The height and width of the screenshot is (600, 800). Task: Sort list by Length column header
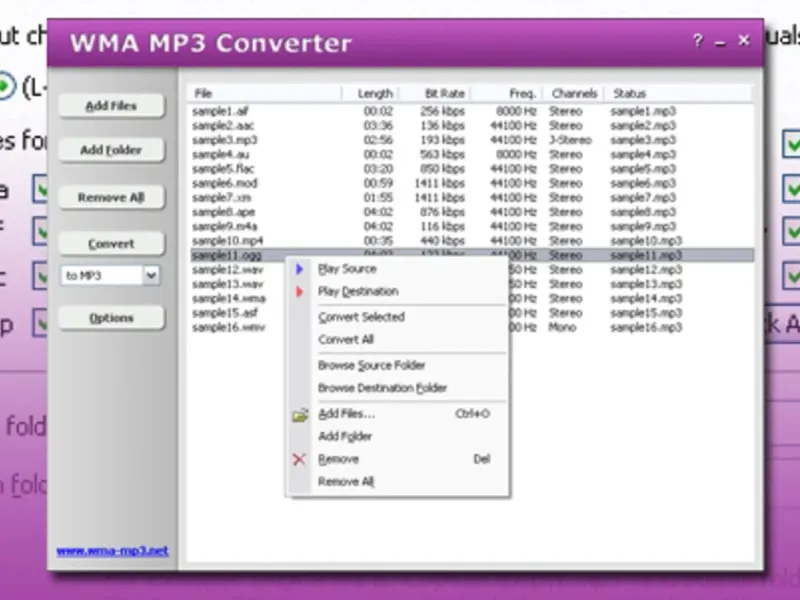tap(370, 93)
